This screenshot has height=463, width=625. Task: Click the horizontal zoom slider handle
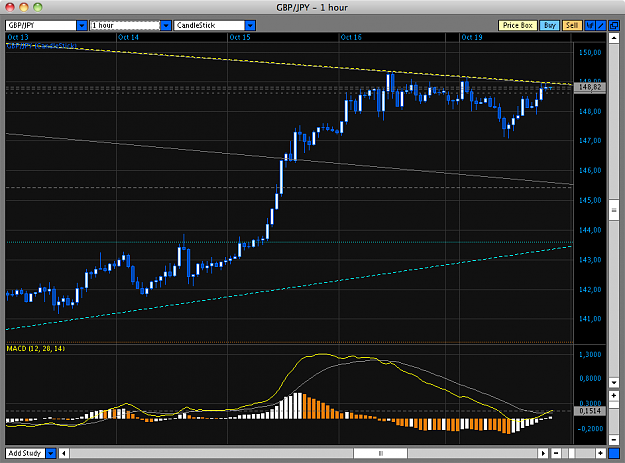coord(572,453)
